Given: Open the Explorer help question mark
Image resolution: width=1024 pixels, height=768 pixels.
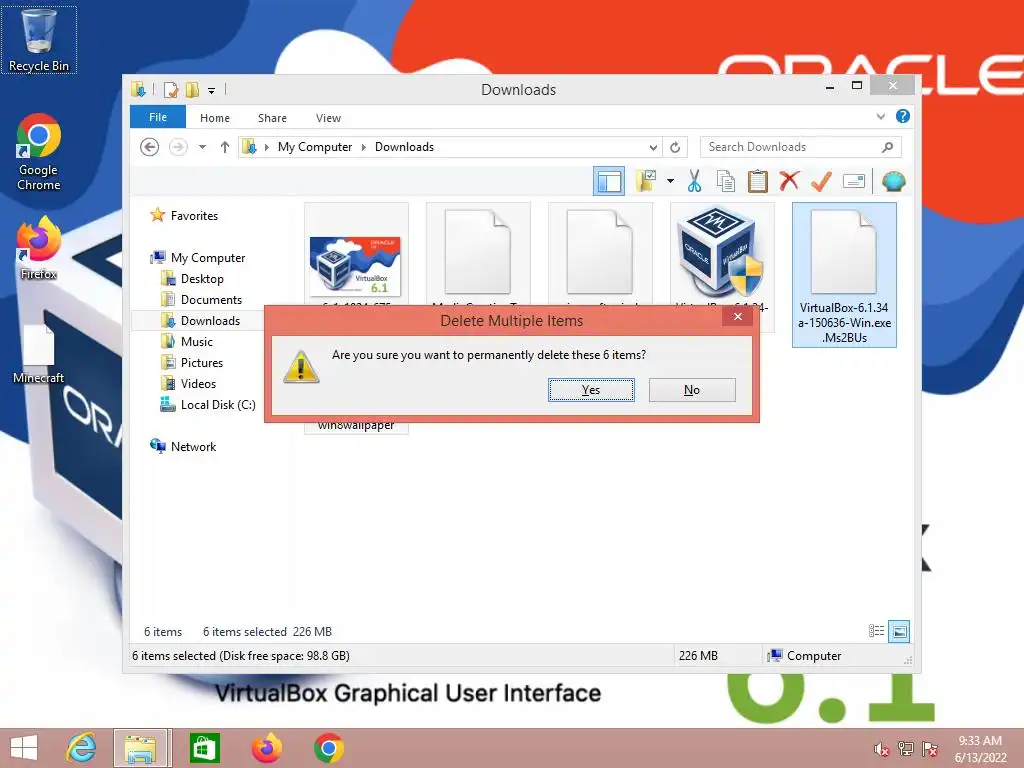Looking at the screenshot, I should click(903, 116).
